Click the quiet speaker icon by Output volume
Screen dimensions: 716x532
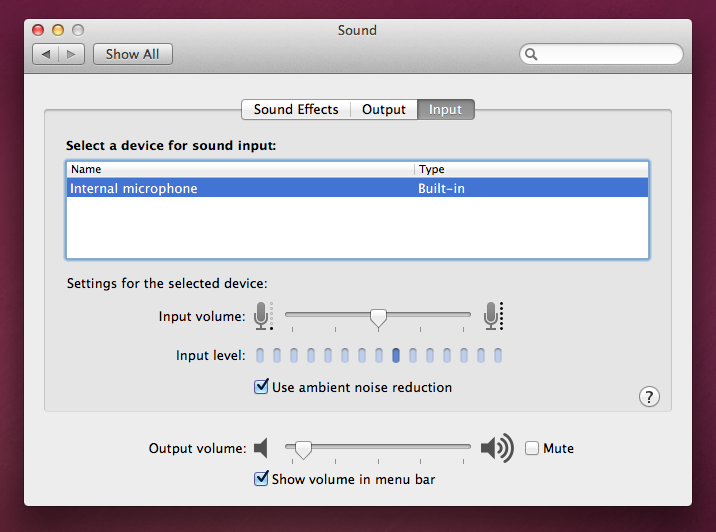261,448
